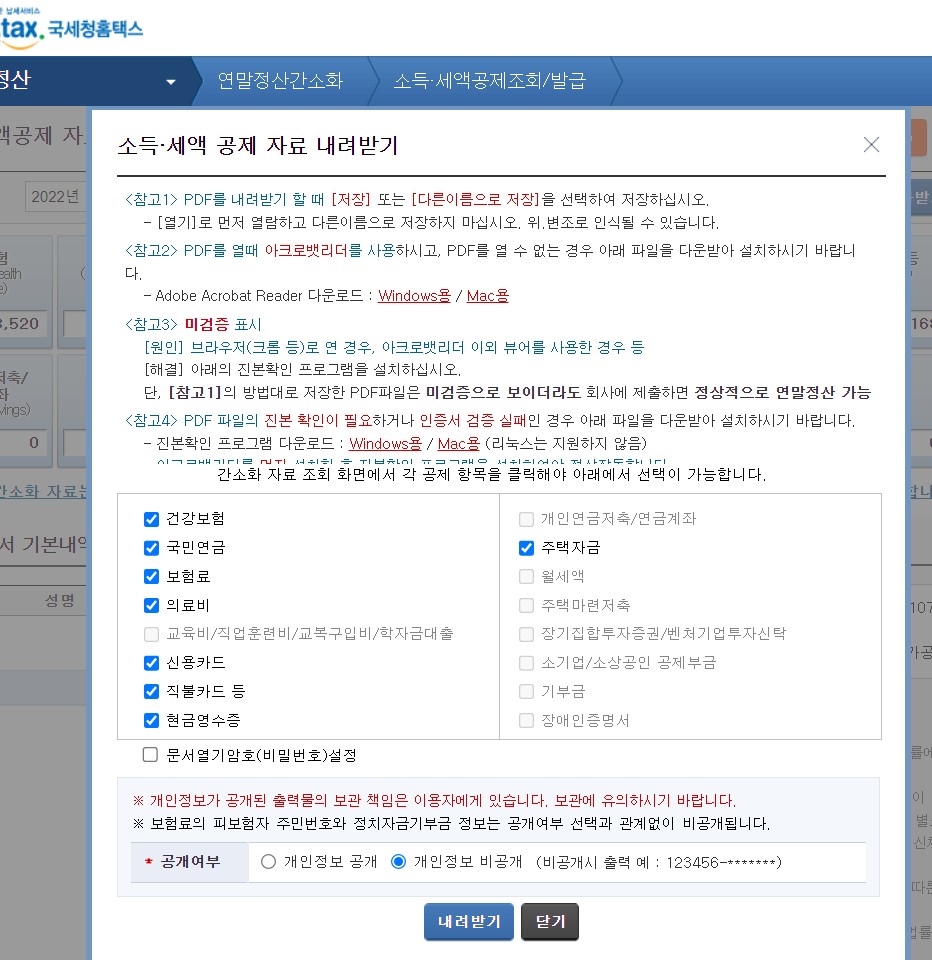Uncheck the 건강보험 checkbox

click(x=151, y=519)
